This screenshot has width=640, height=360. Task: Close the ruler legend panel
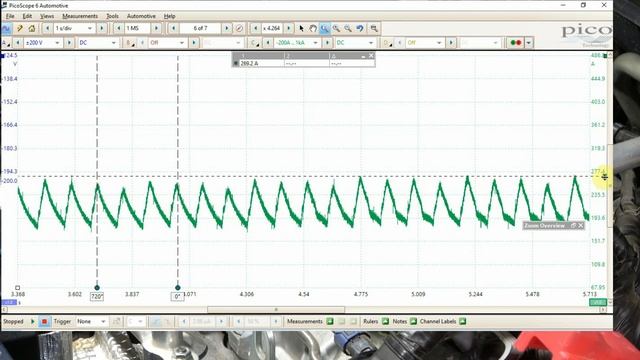pos(371,56)
